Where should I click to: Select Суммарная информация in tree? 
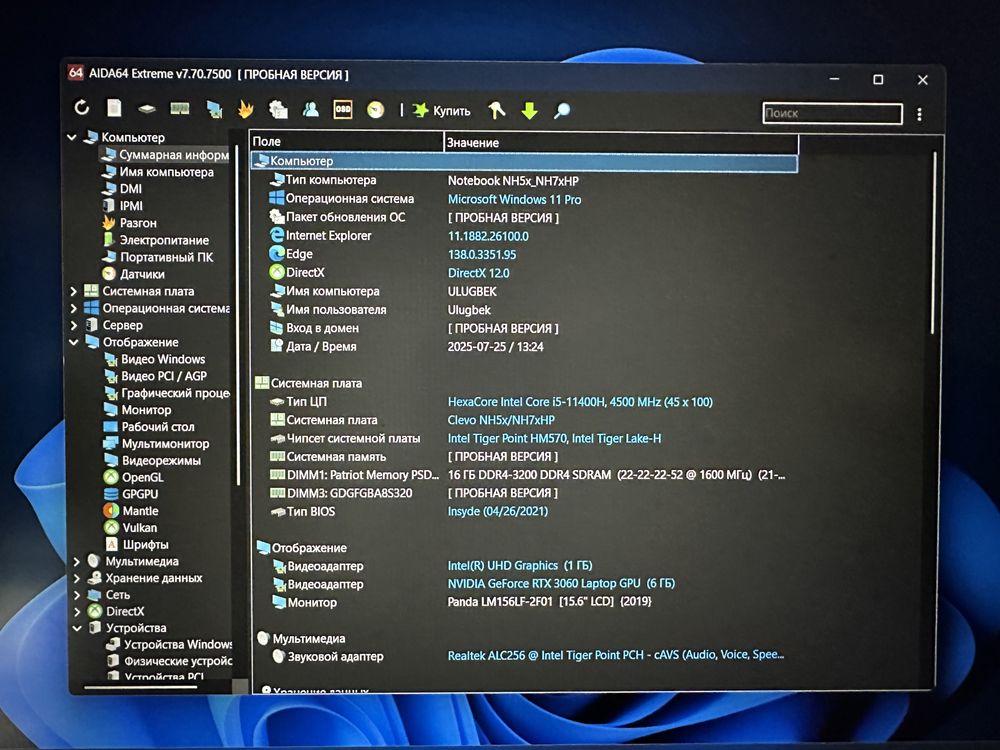pos(165,154)
